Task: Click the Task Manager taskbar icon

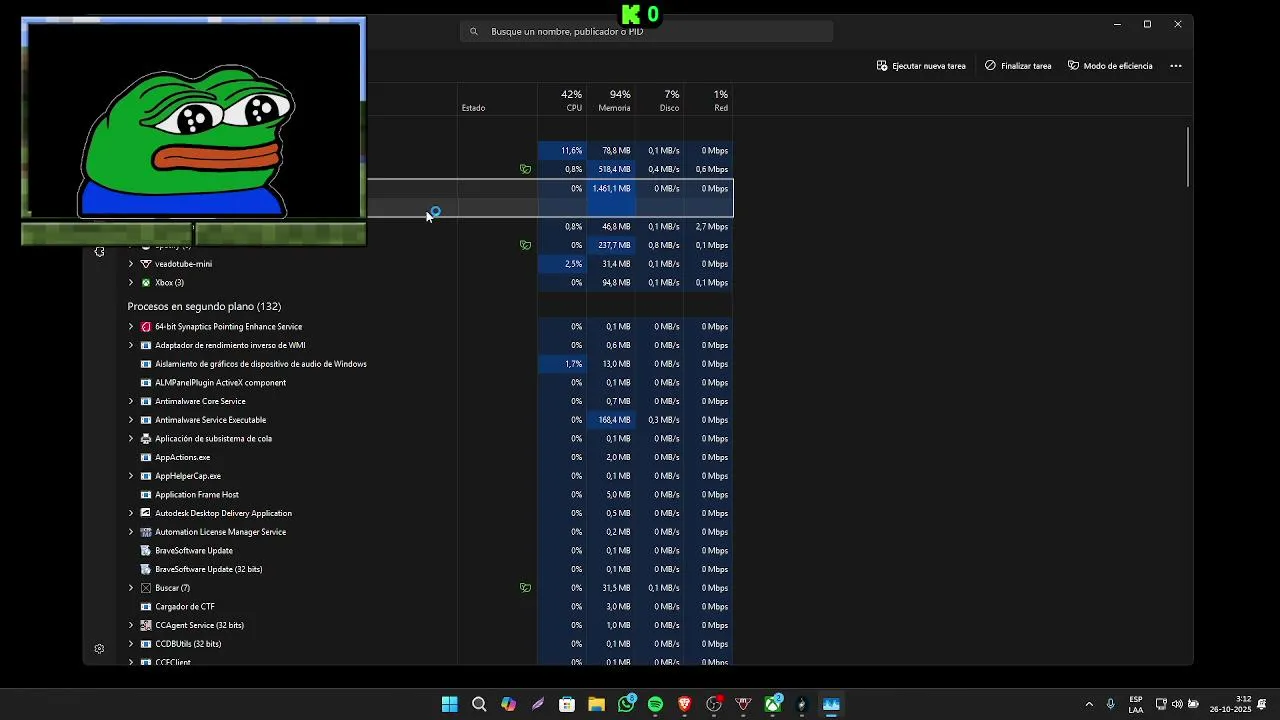Action: click(x=831, y=704)
